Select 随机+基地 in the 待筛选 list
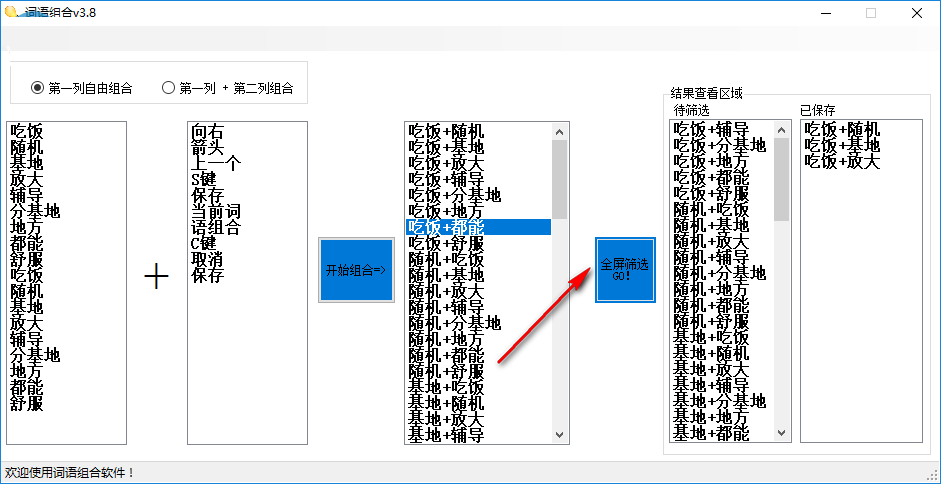This screenshot has width=941, height=484. pyautogui.click(x=711, y=225)
